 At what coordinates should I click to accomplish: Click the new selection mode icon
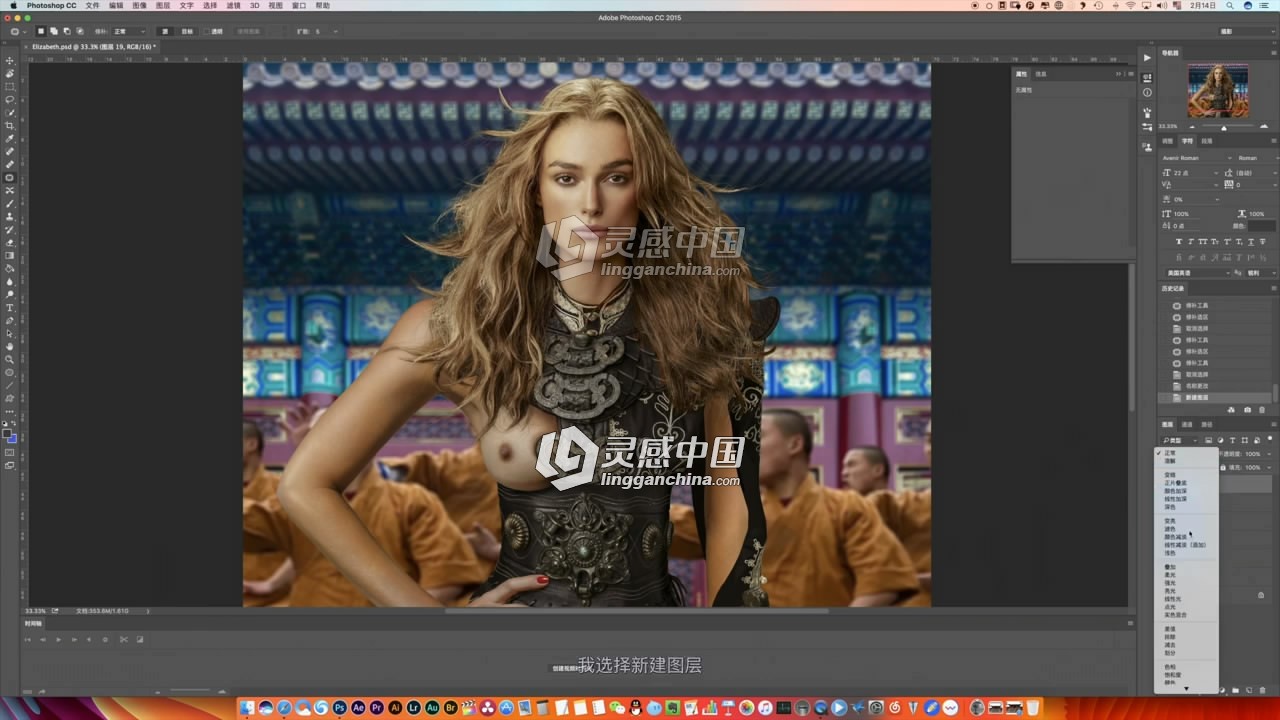[x=41, y=32]
